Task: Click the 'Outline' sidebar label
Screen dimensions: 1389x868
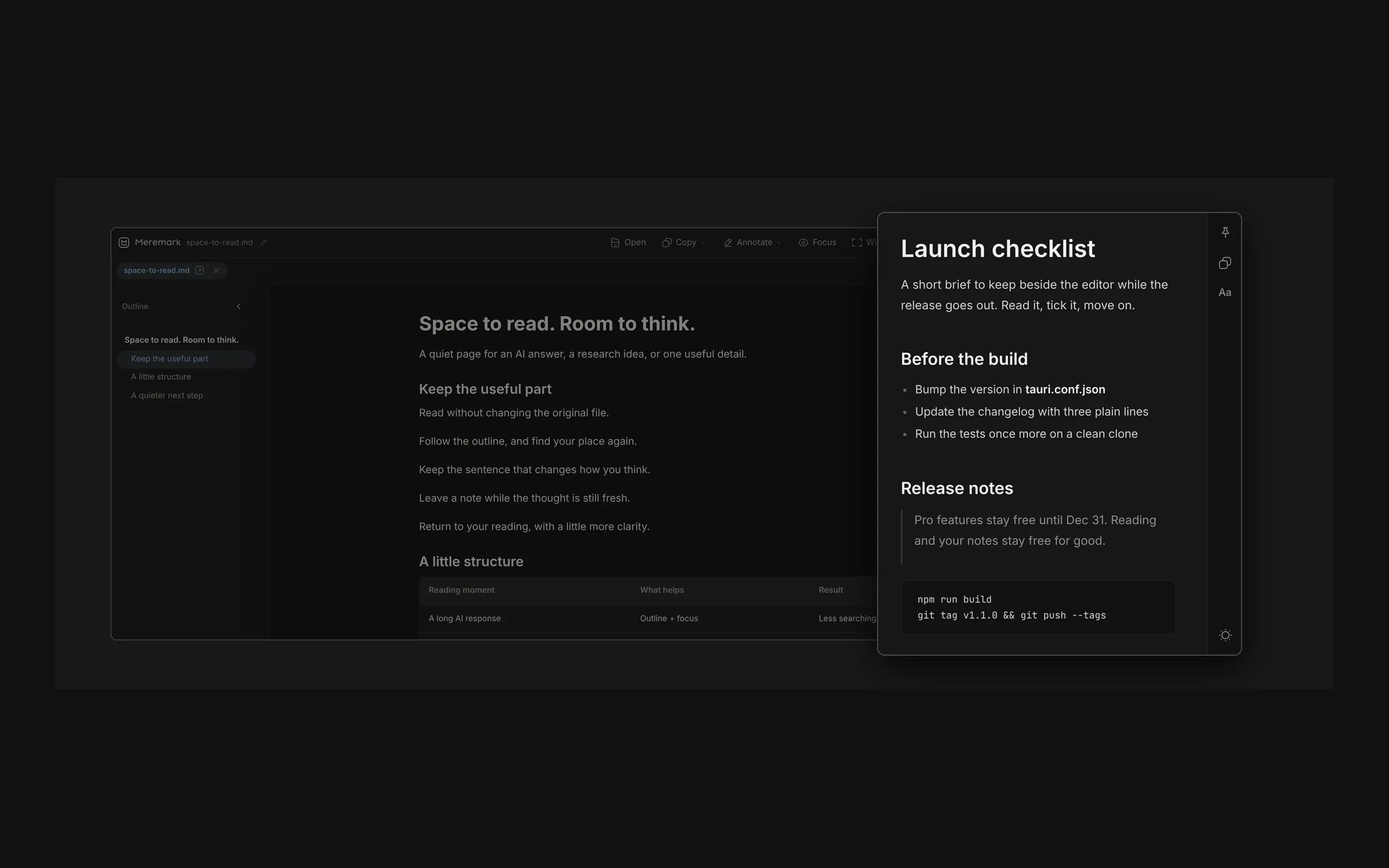Action: tap(135, 306)
